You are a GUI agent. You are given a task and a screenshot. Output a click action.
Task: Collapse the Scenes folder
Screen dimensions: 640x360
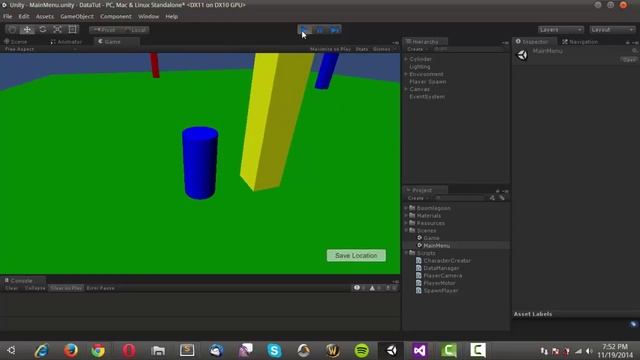pyautogui.click(x=406, y=231)
